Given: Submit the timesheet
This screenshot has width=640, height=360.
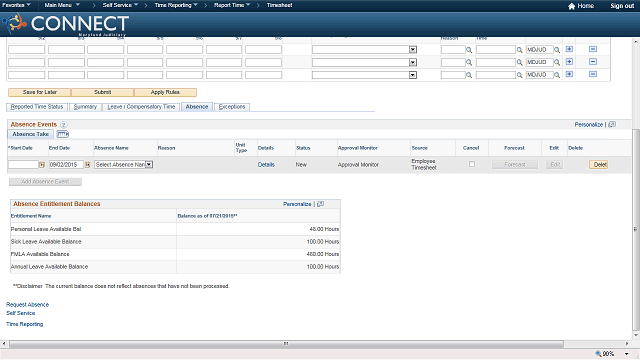Looking at the screenshot, I should pos(102,92).
